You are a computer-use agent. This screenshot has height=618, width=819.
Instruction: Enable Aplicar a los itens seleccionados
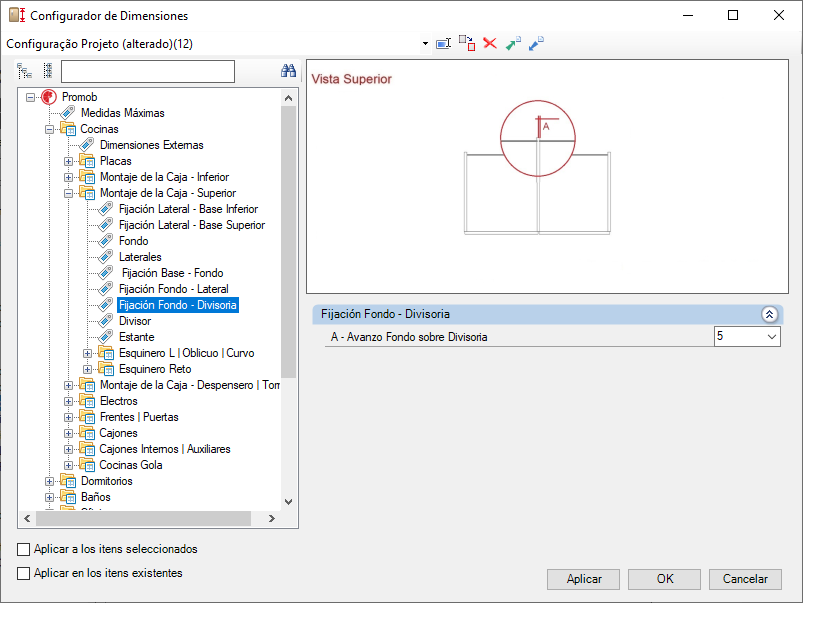(24, 549)
